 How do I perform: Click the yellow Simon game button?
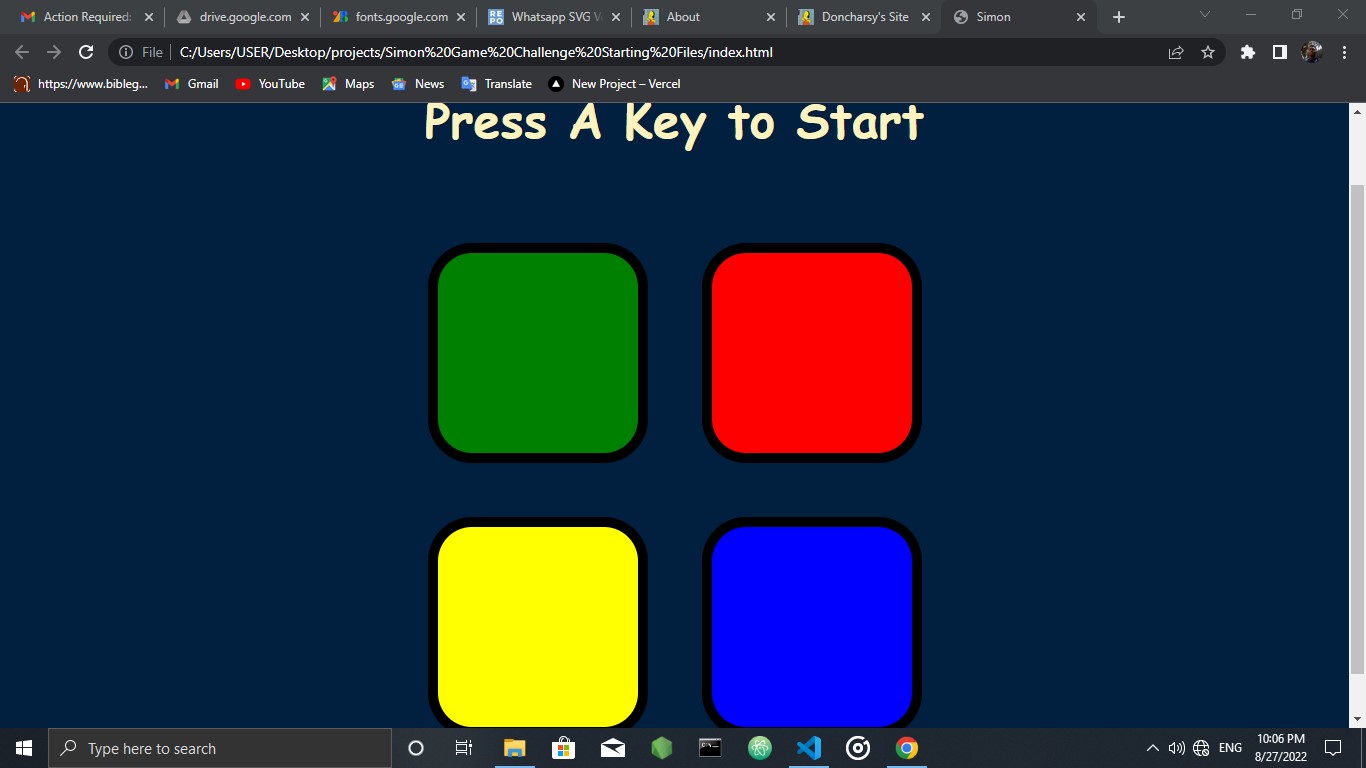pos(538,623)
